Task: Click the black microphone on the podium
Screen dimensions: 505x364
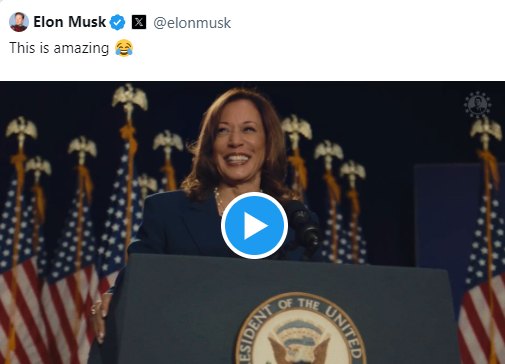Action: (303, 227)
